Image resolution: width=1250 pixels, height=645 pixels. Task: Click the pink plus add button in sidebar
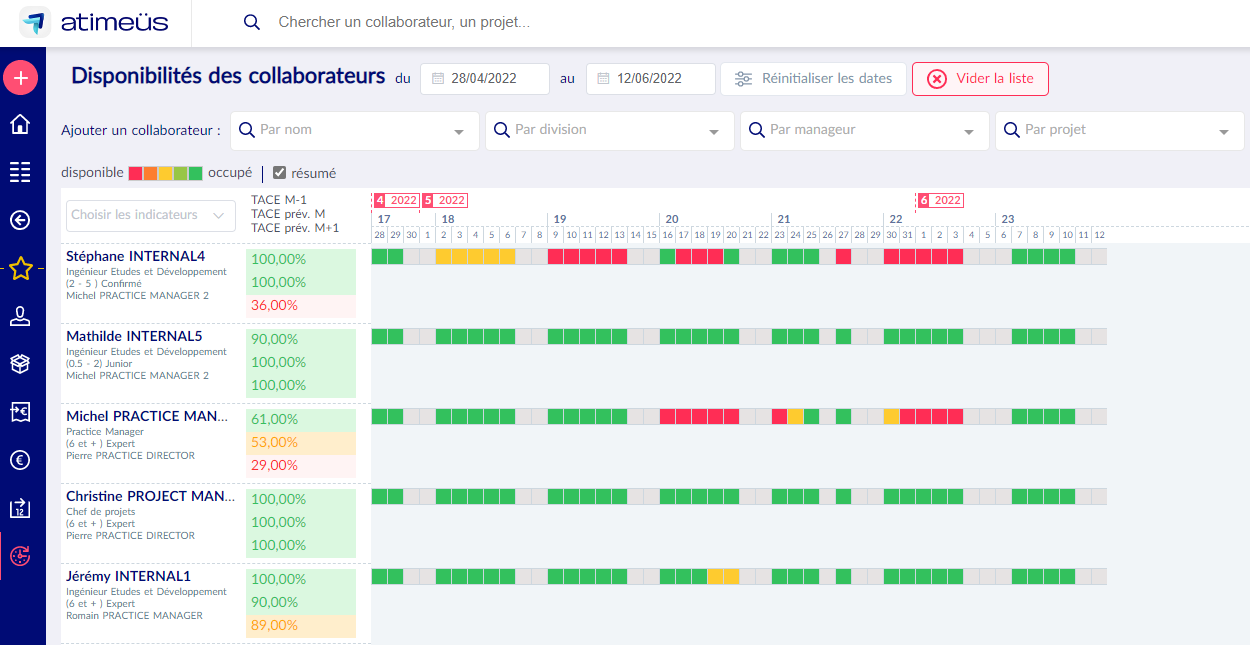[20, 77]
